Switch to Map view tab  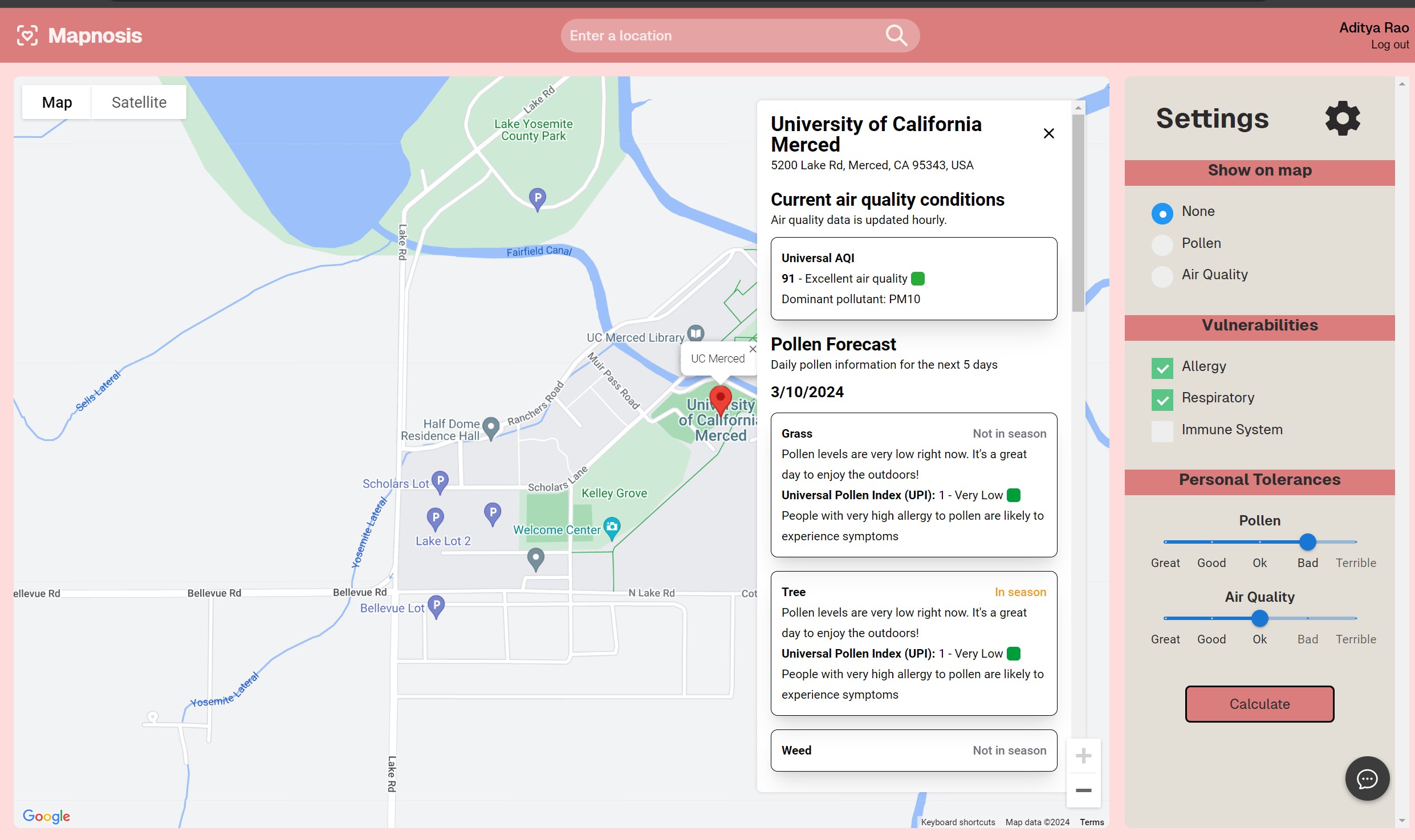[57, 103]
